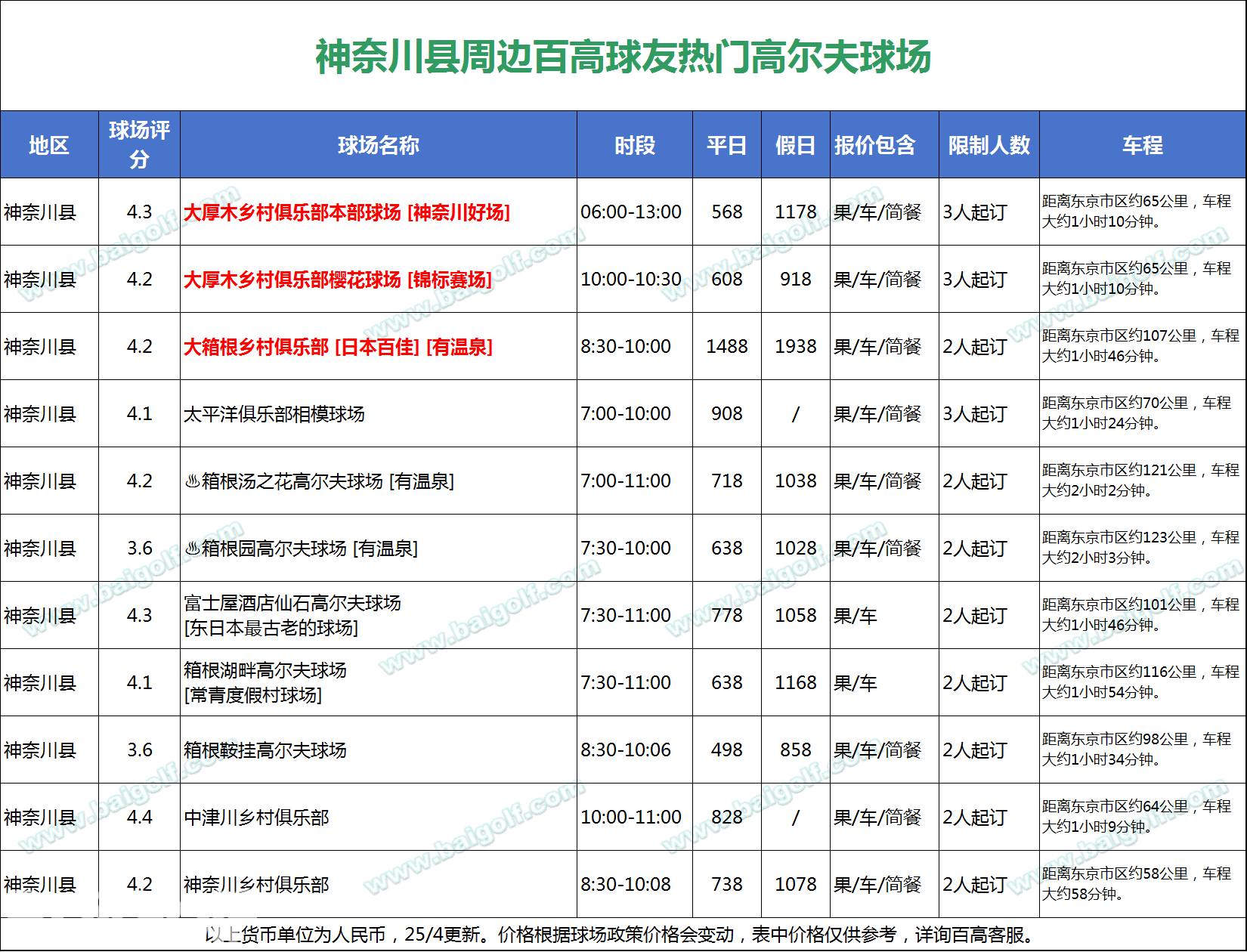Click the 平日 price column header
1247x952 pixels.
coord(726,145)
